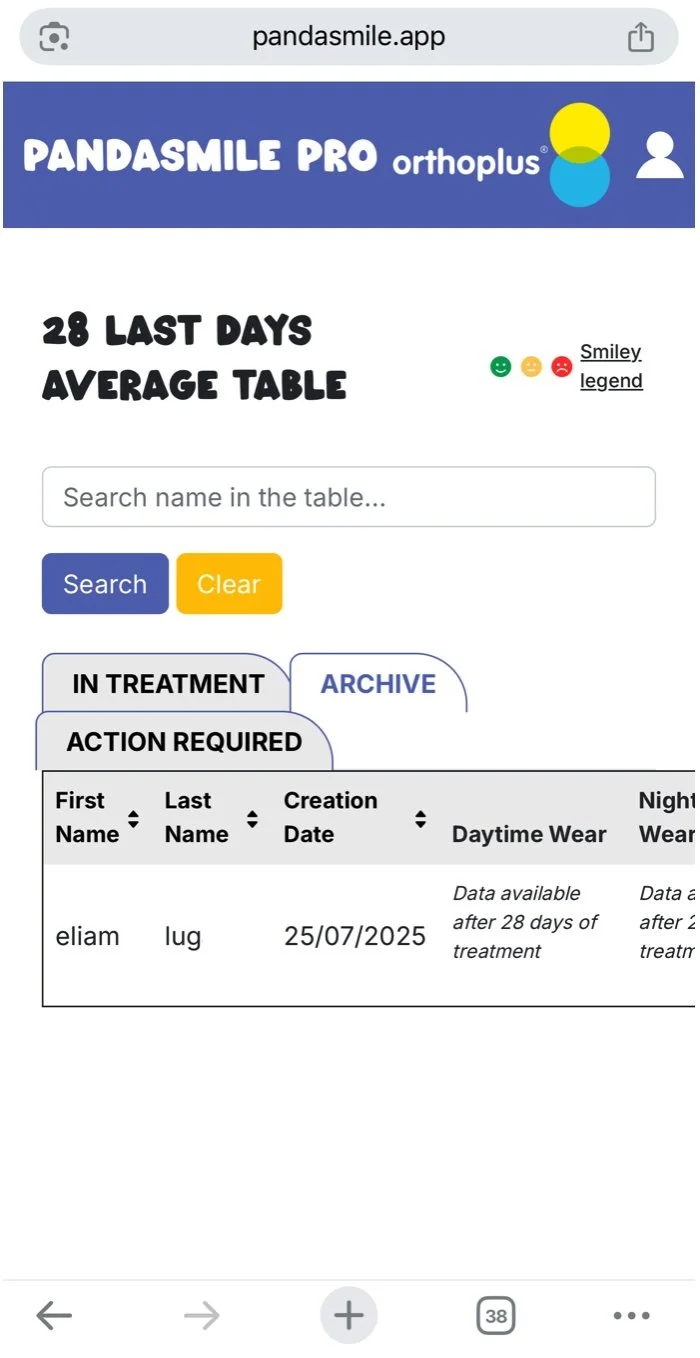Switch to the IN TREATMENT tab
Image resolution: width=700 pixels, height=1358 pixels.
pos(168,684)
